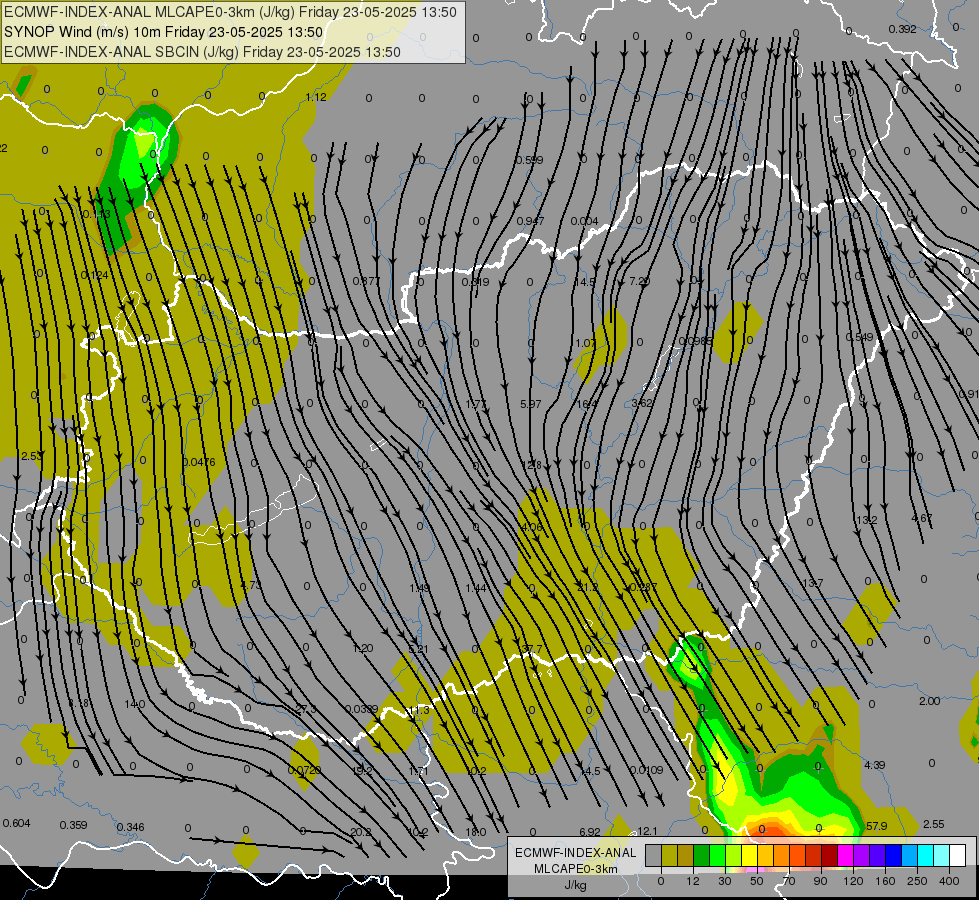The width and height of the screenshot is (979, 900).
Task: Click the map value '2.53'
Action: (x=31, y=457)
